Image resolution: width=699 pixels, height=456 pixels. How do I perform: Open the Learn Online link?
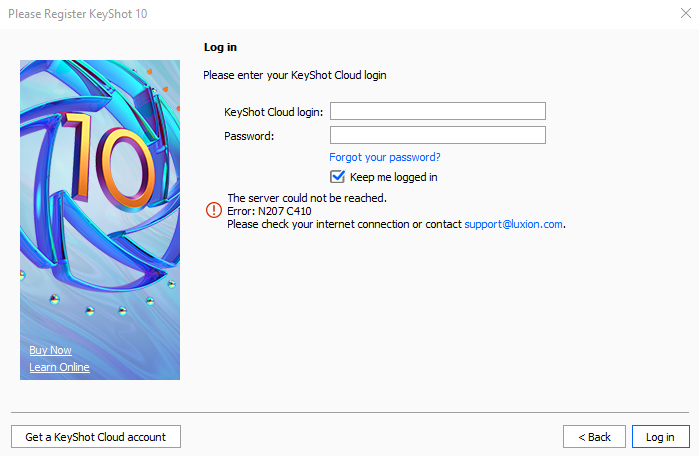point(60,367)
